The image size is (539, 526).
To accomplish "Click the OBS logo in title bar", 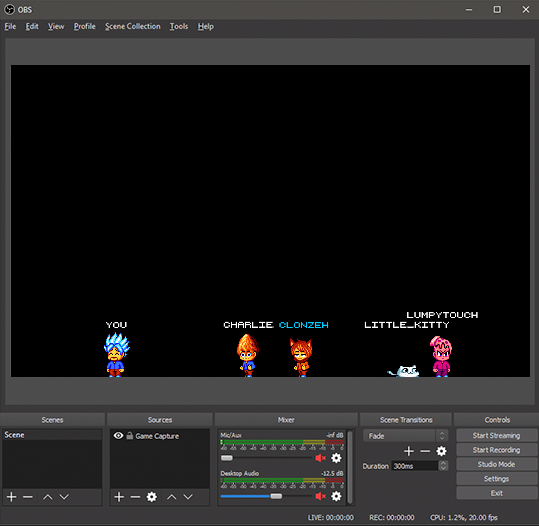I will pyautogui.click(x=9, y=9).
